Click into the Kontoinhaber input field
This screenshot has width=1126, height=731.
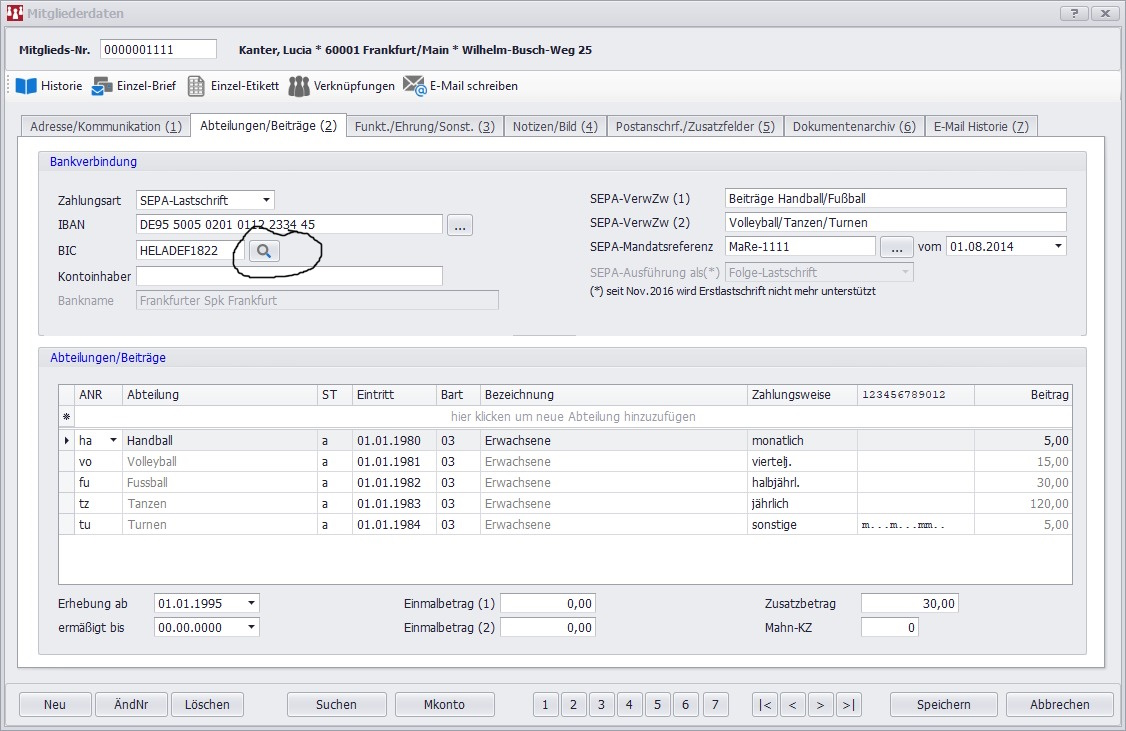[289, 276]
